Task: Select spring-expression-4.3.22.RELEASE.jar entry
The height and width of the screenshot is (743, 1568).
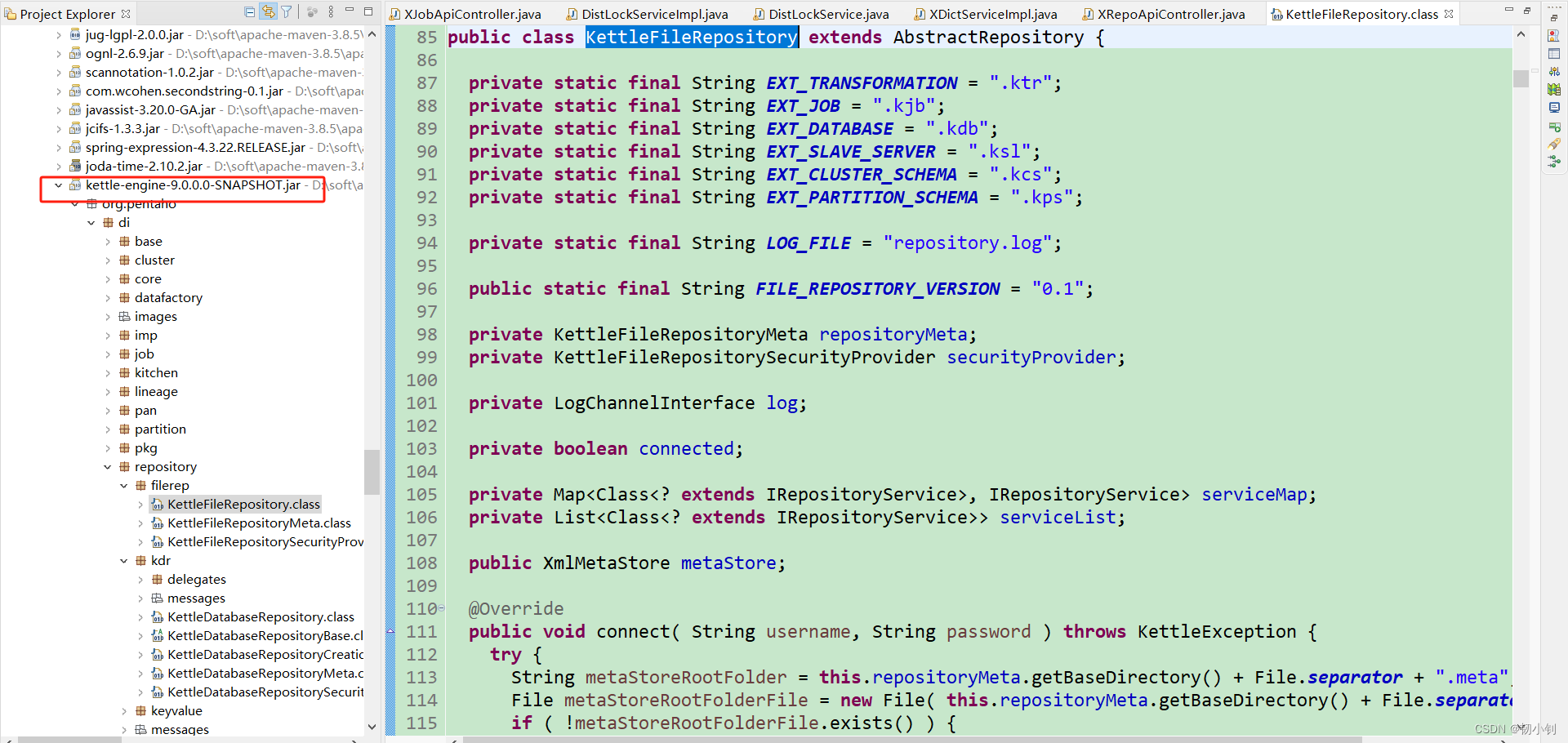Action: click(195, 148)
